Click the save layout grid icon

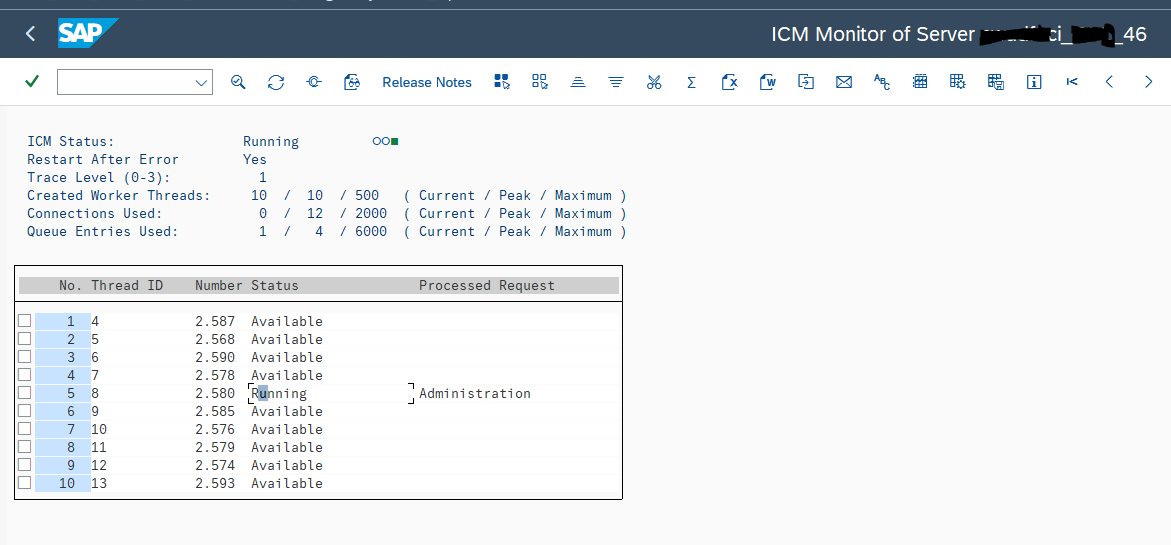click(x=995, y=82)
